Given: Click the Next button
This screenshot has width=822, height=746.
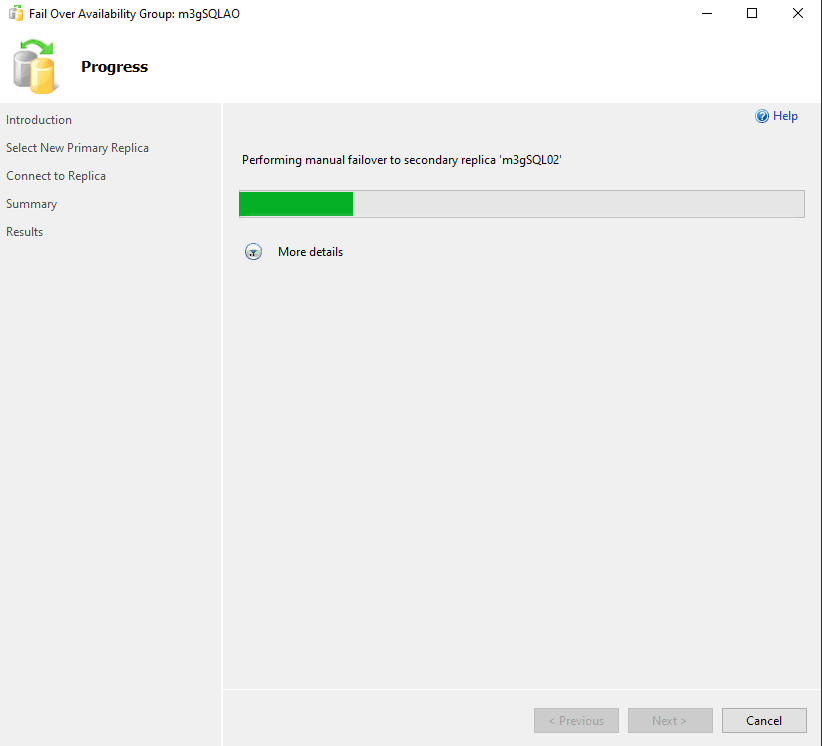Looking at the screenshot, I should pyautogui.click(x=670, y=720).
